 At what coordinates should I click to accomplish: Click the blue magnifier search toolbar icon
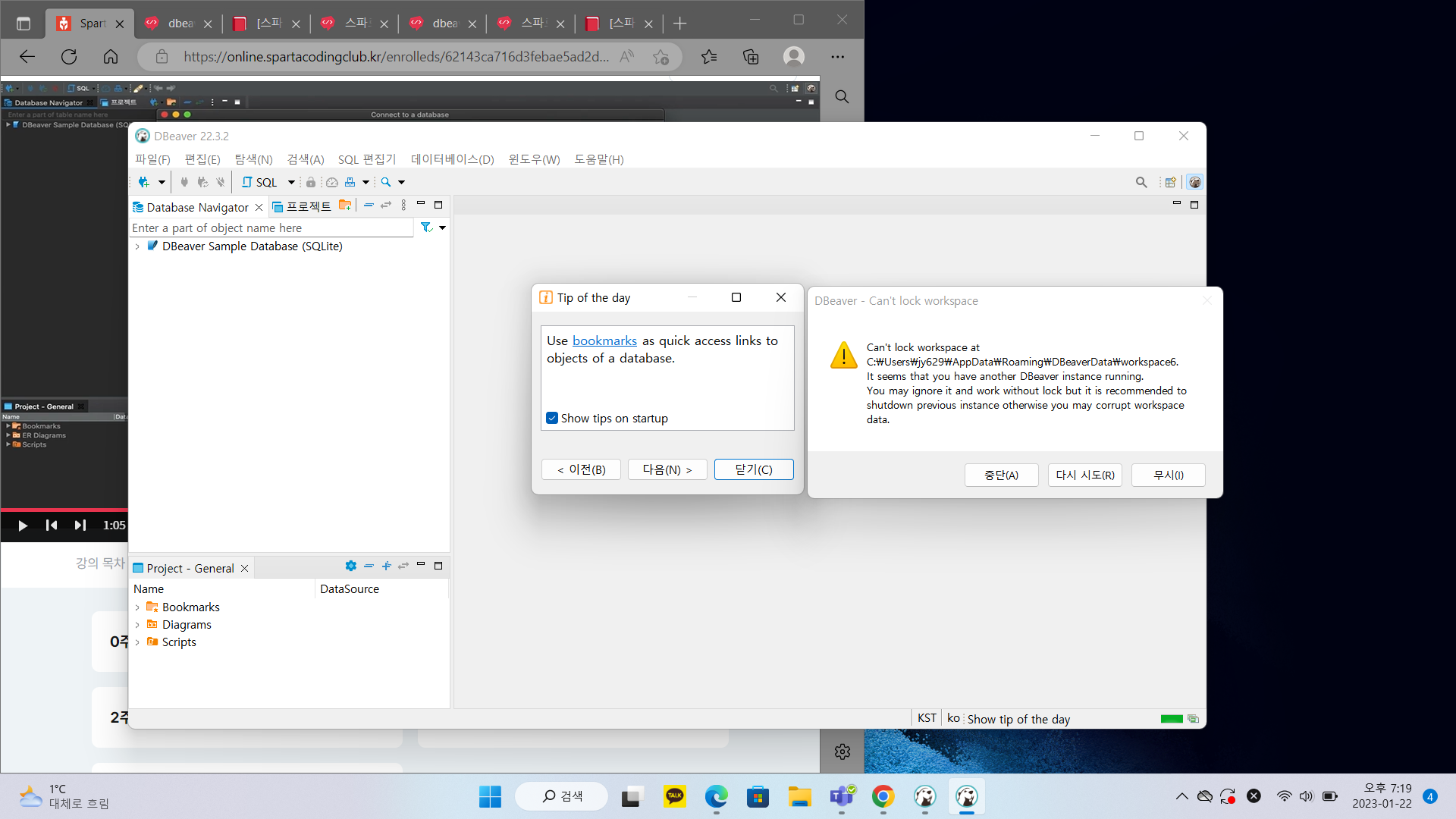386,182
